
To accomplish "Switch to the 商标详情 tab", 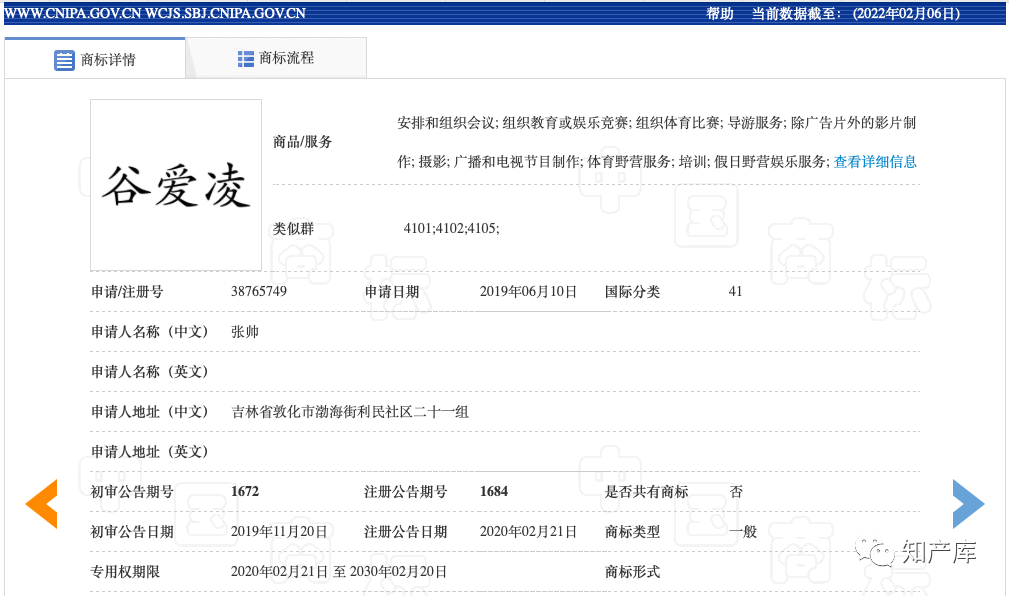I will point(108,60).
